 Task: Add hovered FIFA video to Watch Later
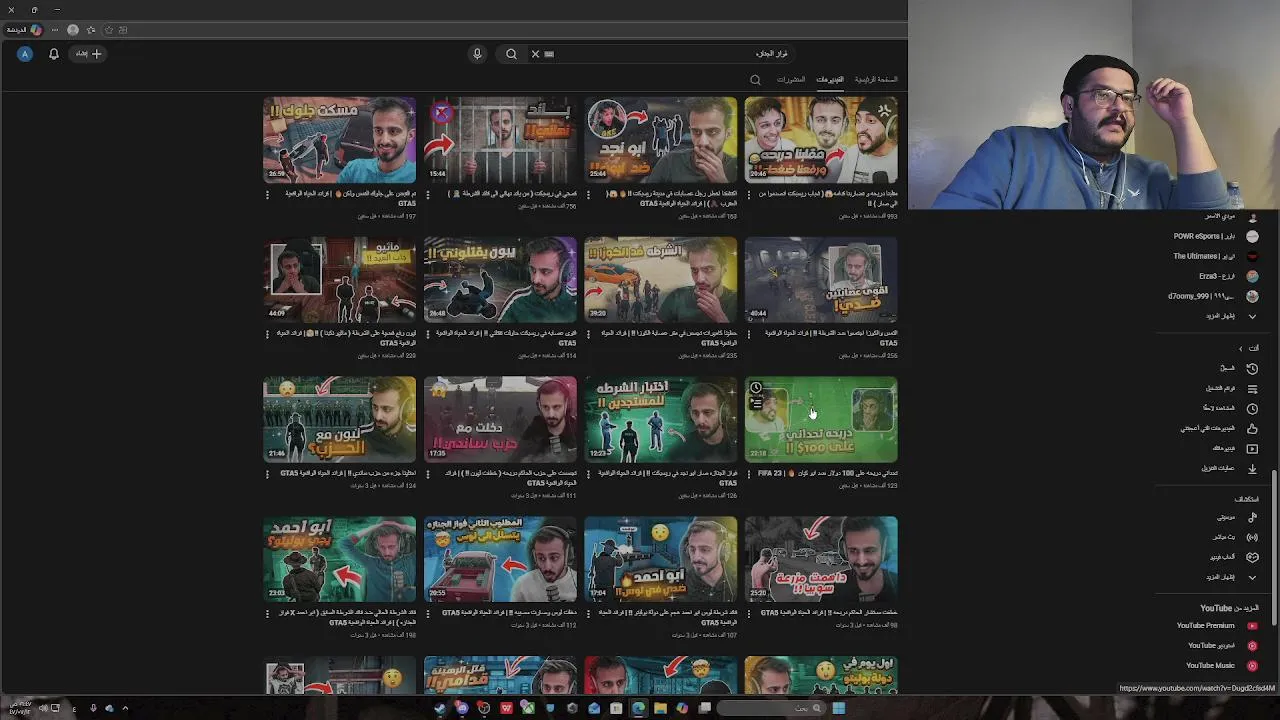pos(756,388)
